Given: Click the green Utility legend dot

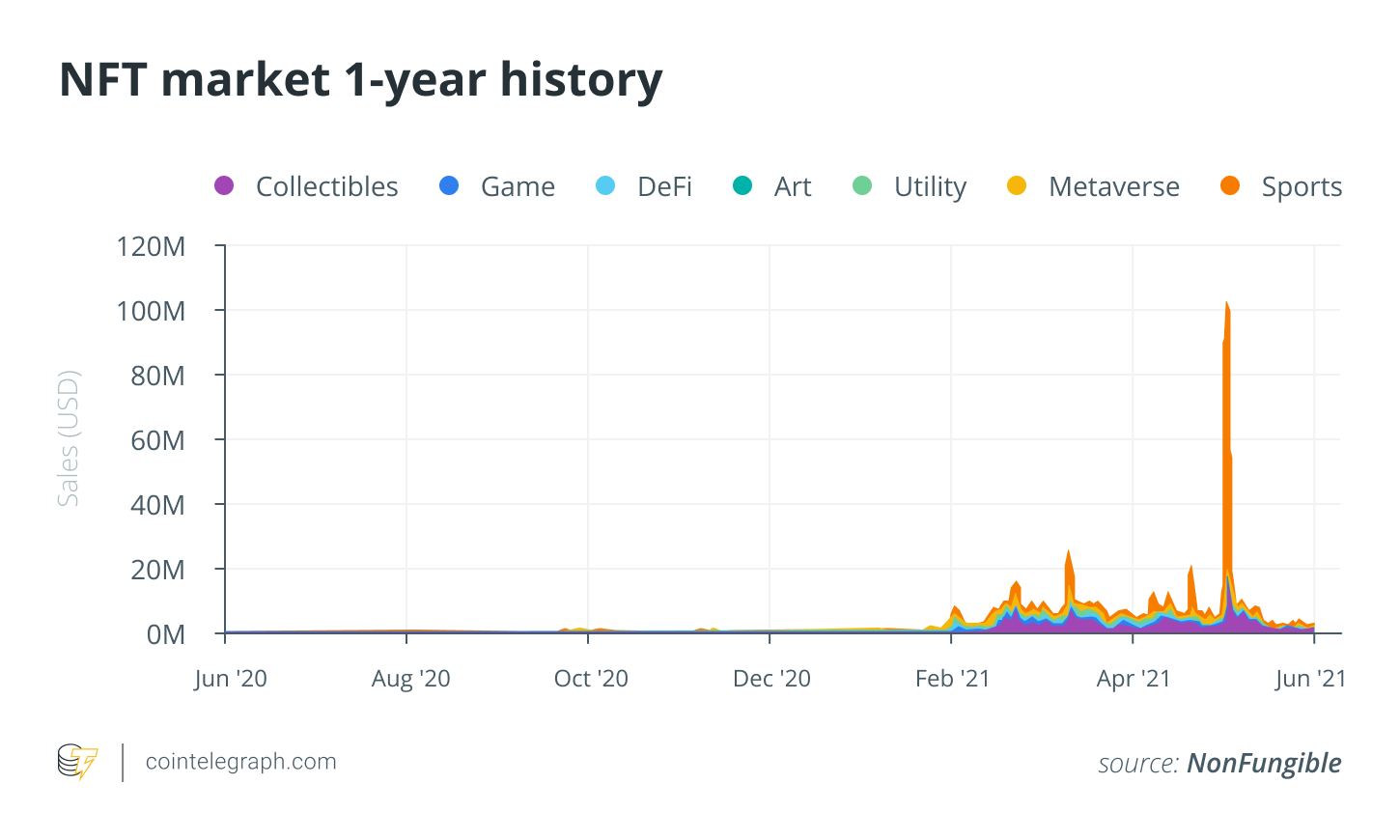Looking at the screenshot, I should tap(862, 185).
